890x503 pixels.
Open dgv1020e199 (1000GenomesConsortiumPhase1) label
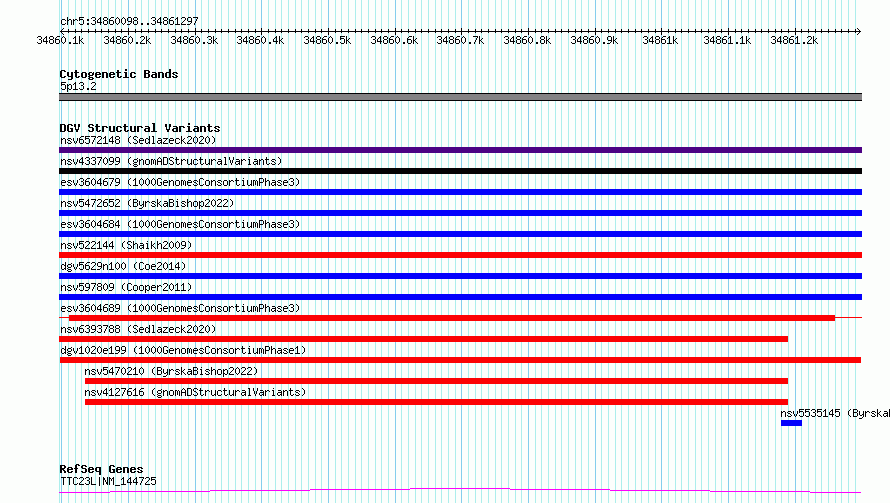coord(183,350)
